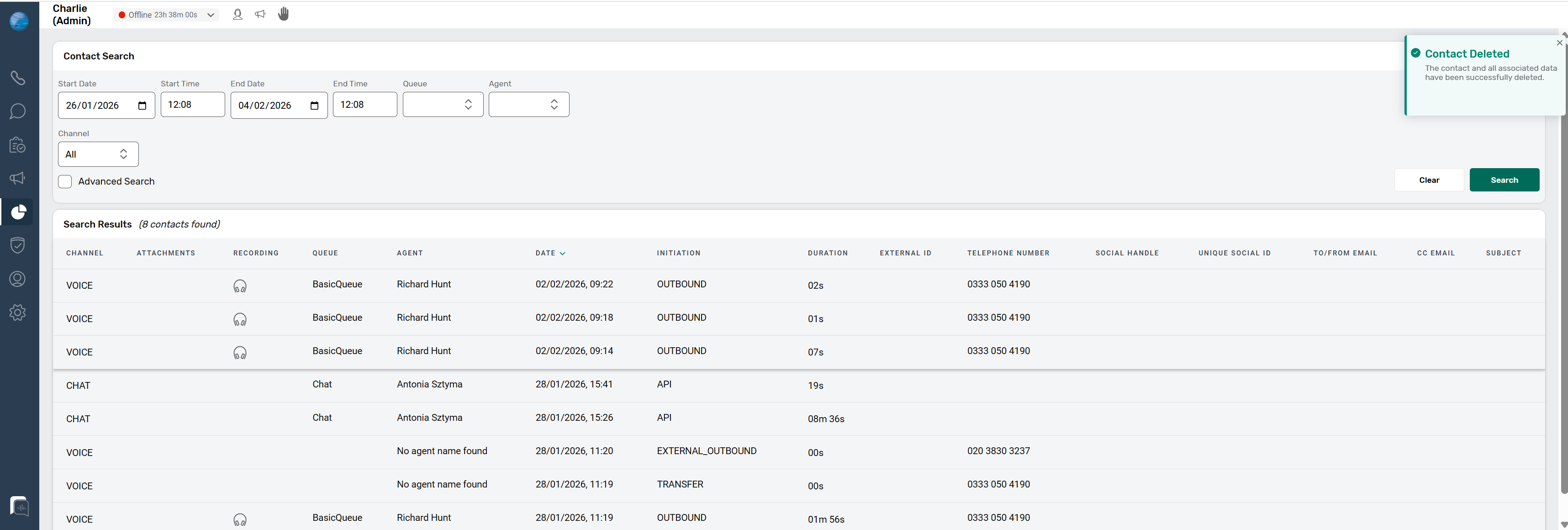Click the raised hand icon in header
Image resolution: width=1568 pixels, height=530 pixels.
coord(284,14)
